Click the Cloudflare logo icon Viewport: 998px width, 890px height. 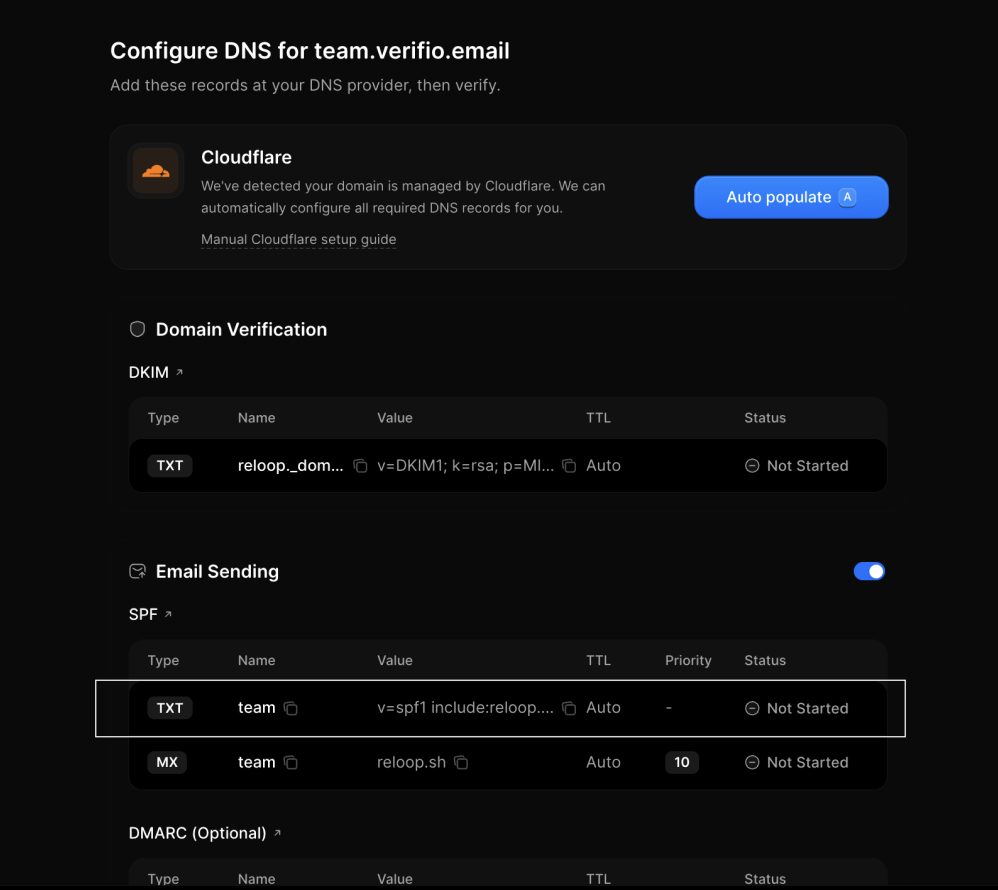tap(156, 171)
